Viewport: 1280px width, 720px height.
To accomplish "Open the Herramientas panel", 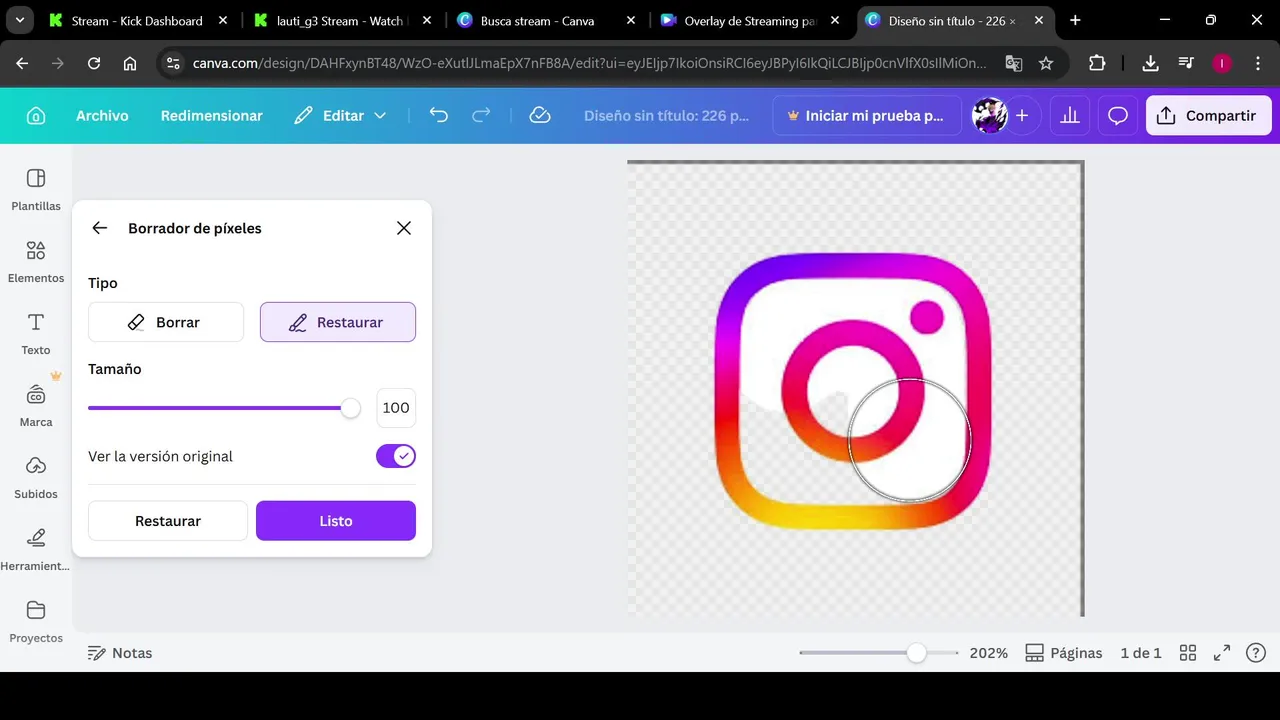I will 36,550.
